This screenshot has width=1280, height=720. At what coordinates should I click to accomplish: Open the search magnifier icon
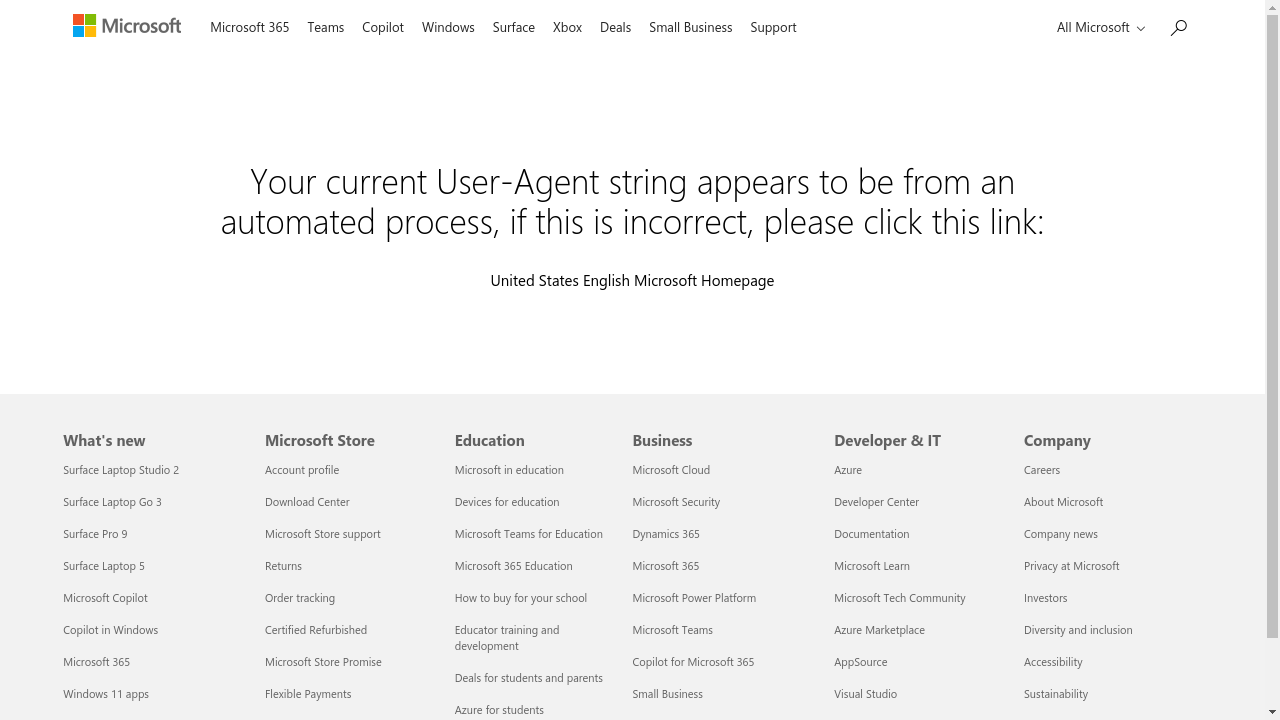point(1179,28)
